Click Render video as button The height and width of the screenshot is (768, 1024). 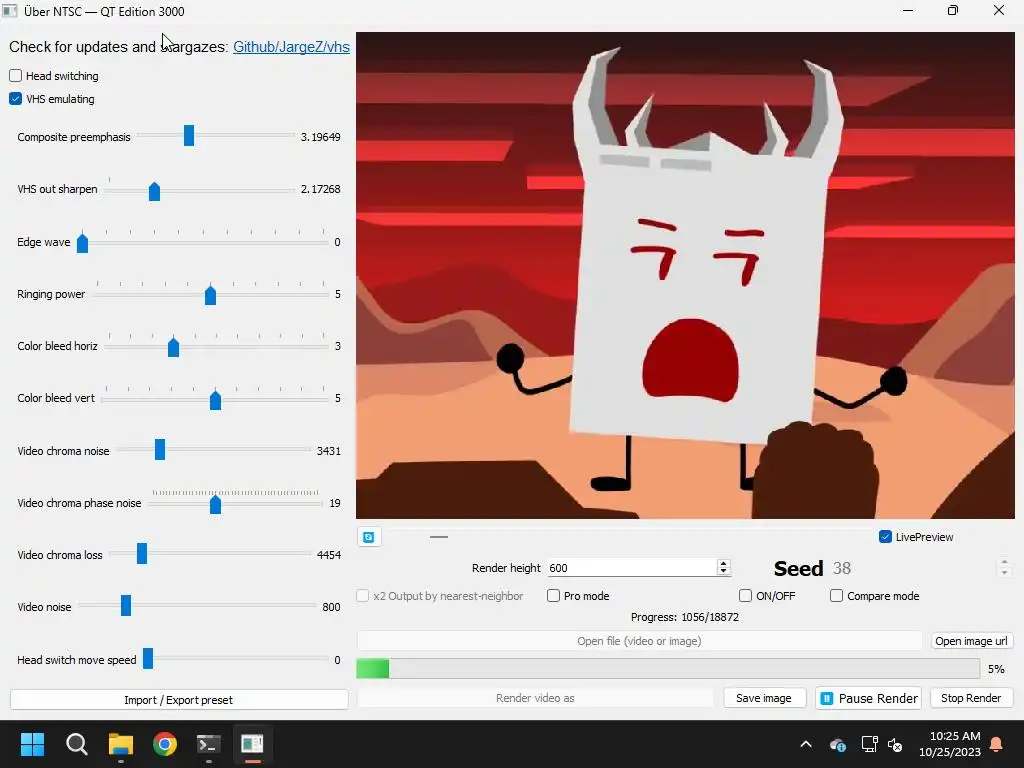[535, 698]
